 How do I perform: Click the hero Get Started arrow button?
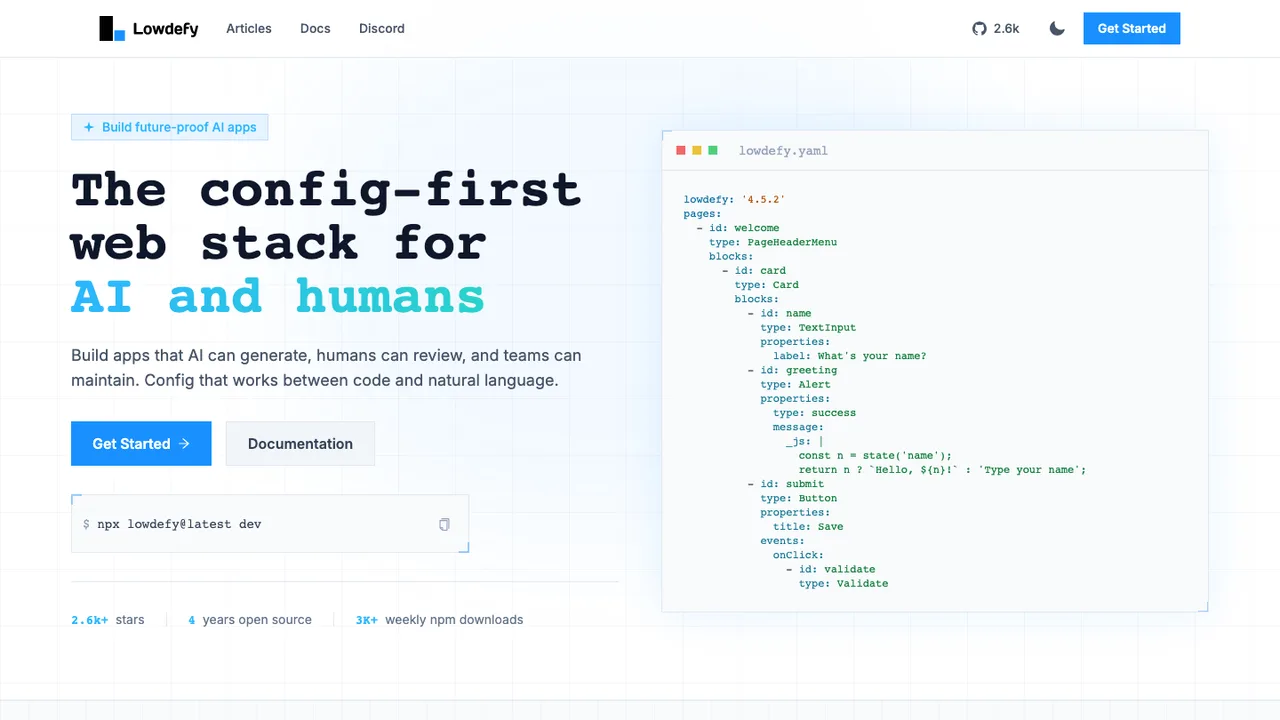point(141,444)
